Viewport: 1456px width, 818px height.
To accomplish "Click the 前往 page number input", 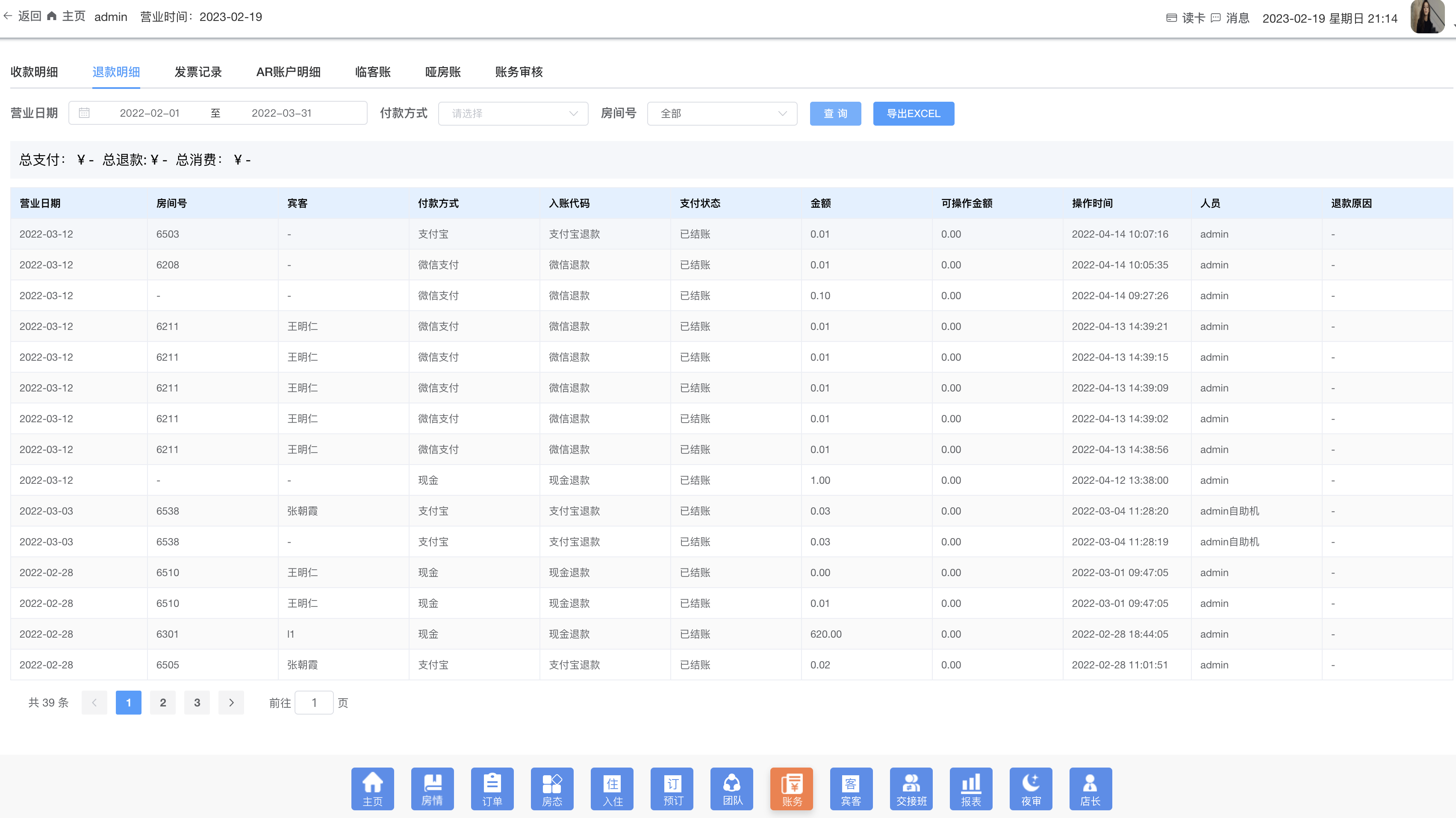I will point(314,702).
